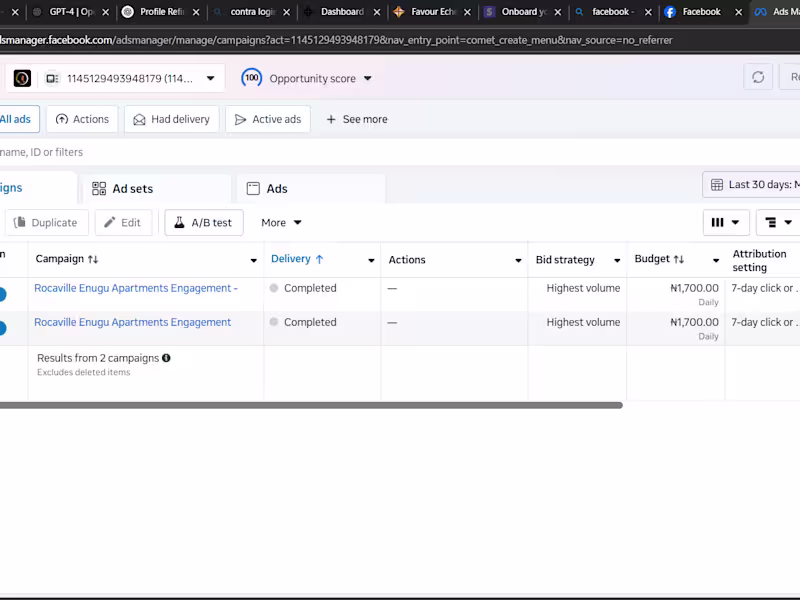Close the Facebook browser tab
Viewport: 800px width, 600px height.
point(738,12)
